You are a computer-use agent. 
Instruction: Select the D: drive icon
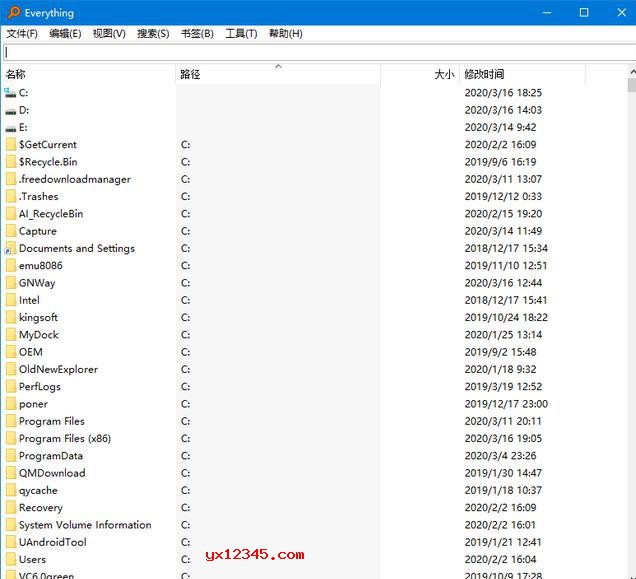click(11, 110)
